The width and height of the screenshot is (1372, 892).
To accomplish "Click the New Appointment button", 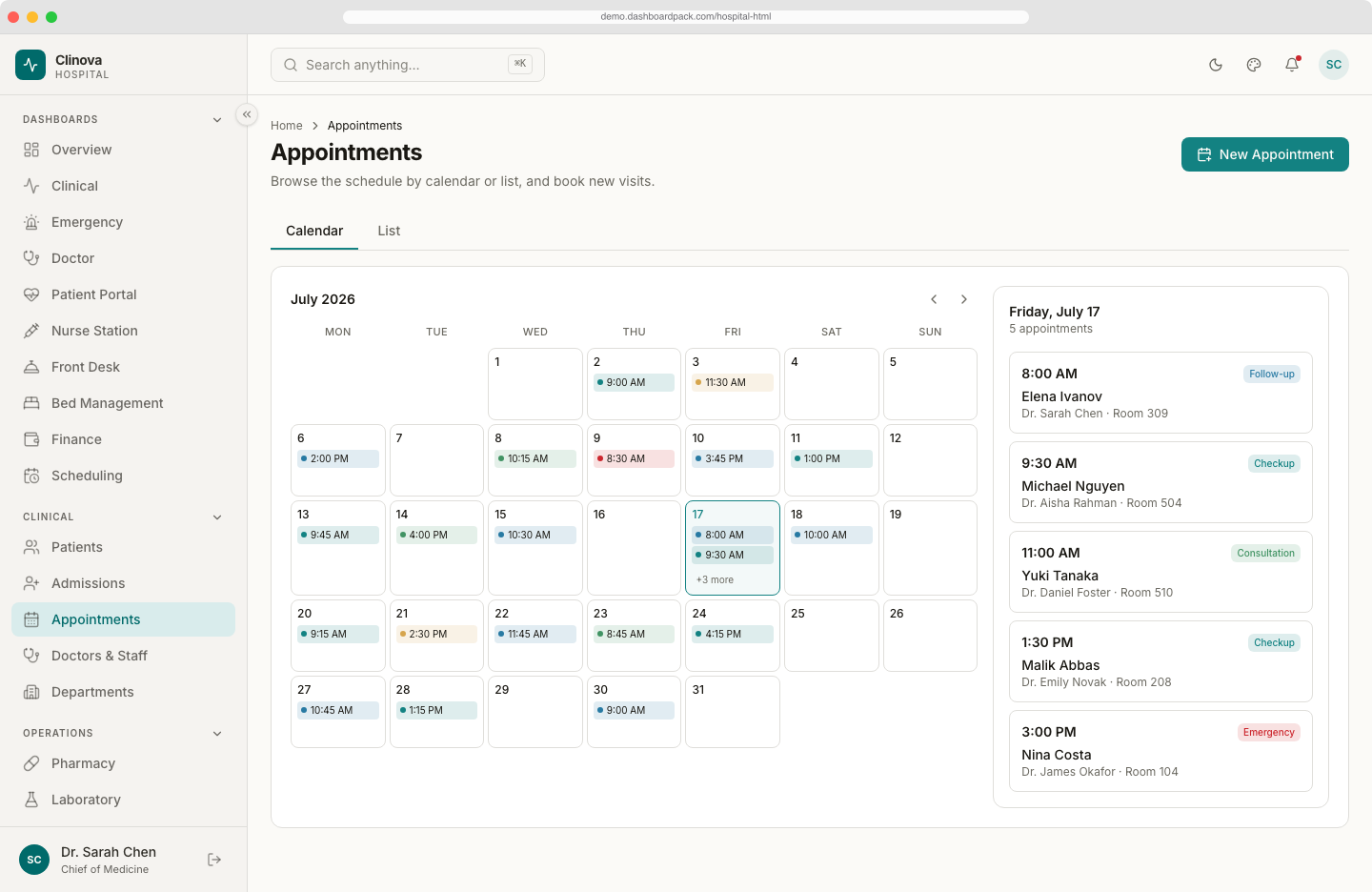I will tap(1265, 154).
